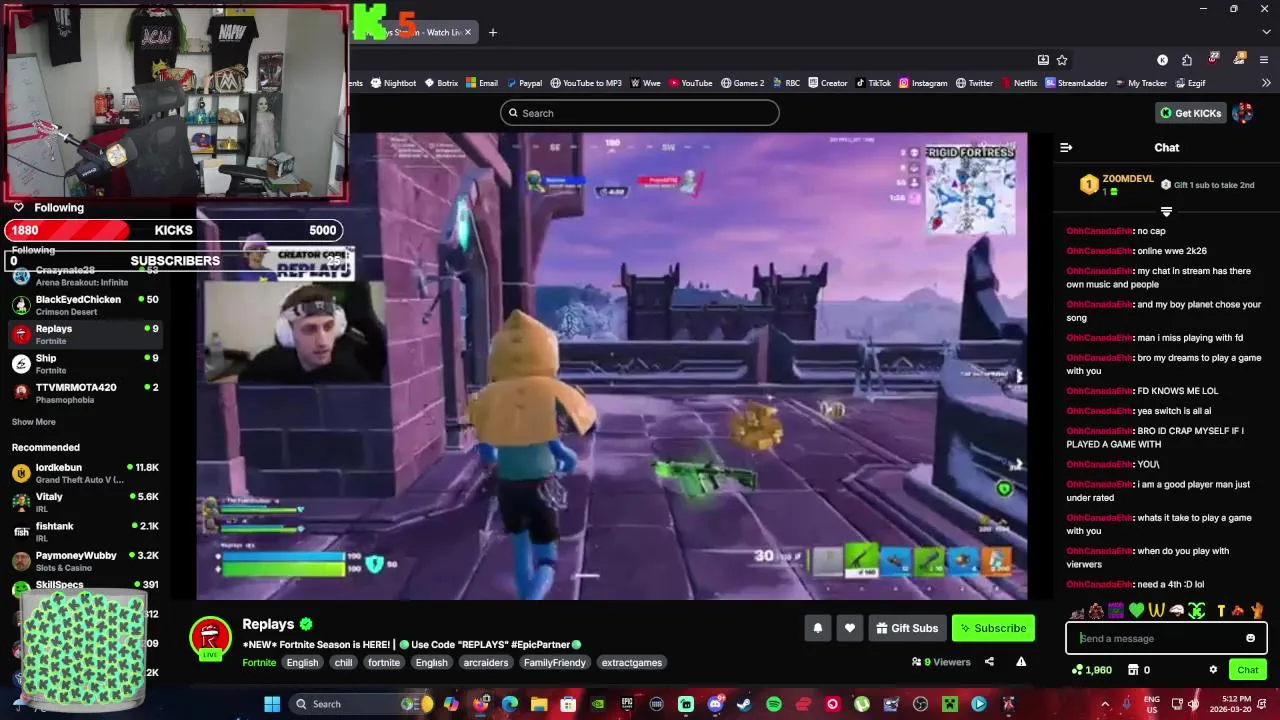Select the arcraiders tag
The image size is (1280, 720).
(x=486, y=662)
